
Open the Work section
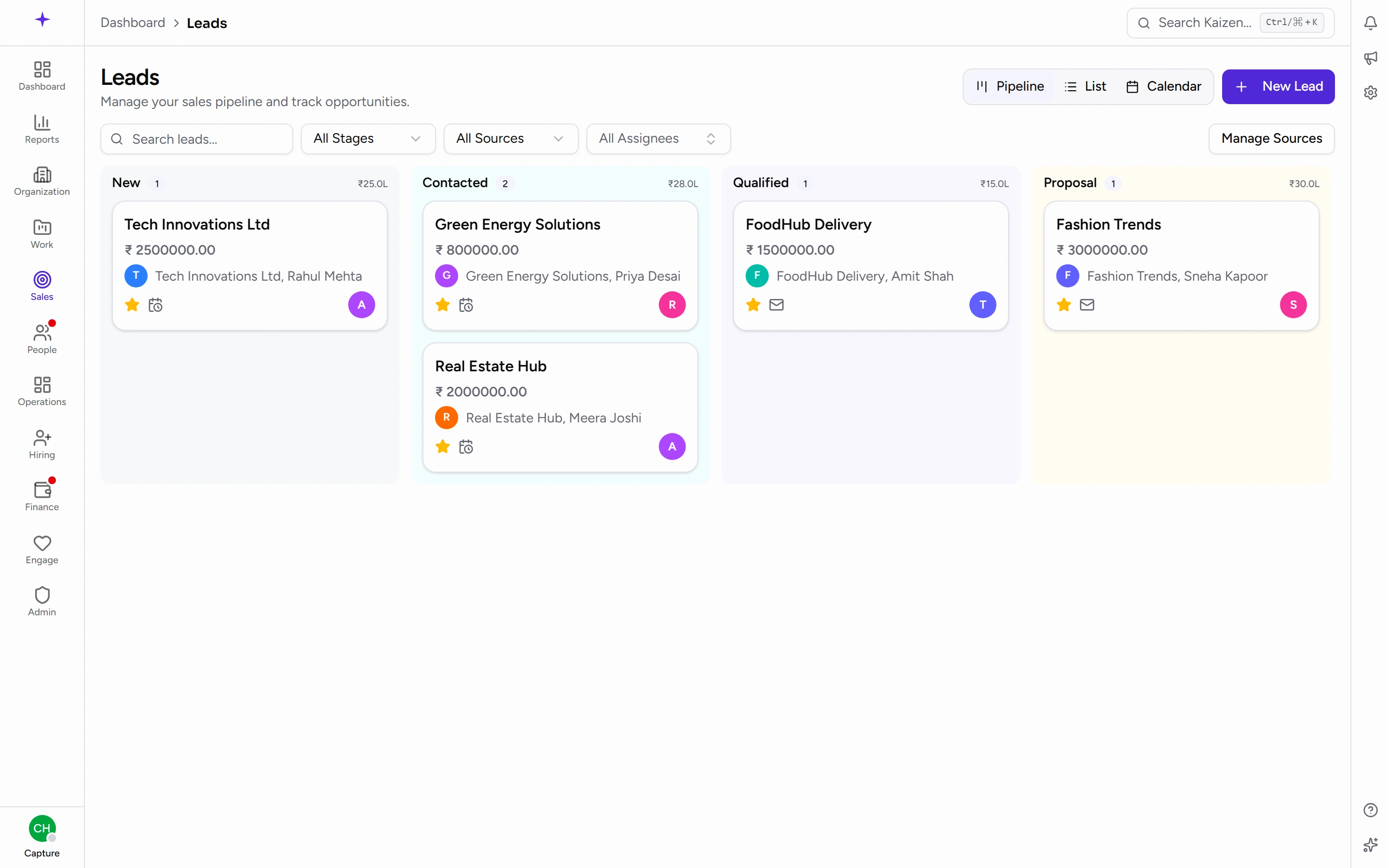coord(42,234)
